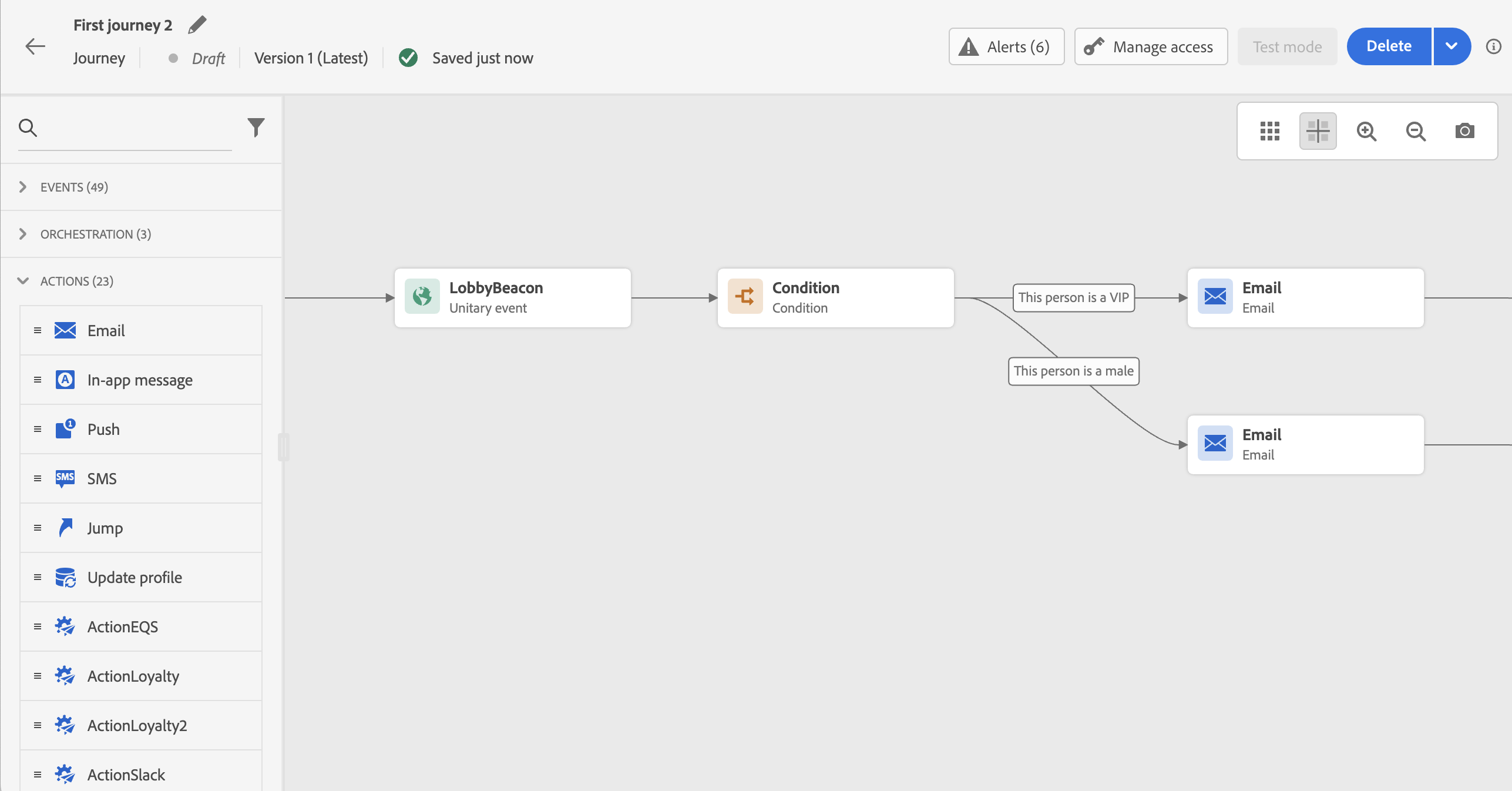Click the camera screenshot icon
This screenshot has width=1512, height=791.
1464,130
